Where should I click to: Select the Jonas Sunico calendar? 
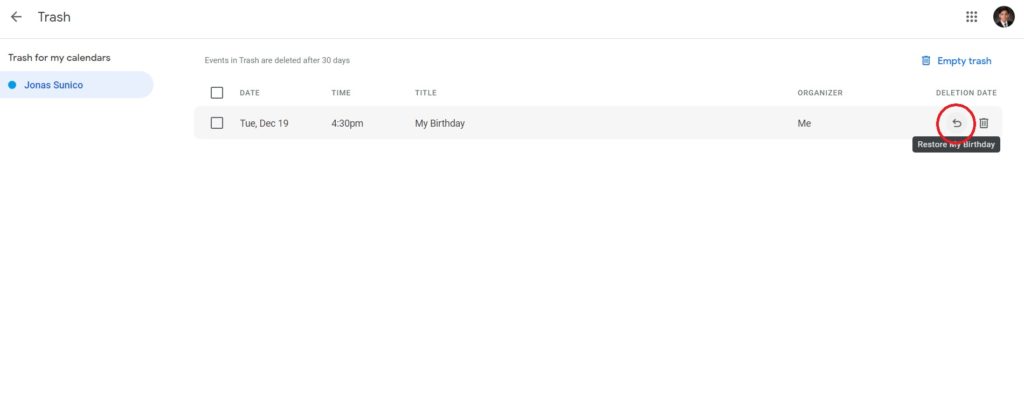[76, 85]
